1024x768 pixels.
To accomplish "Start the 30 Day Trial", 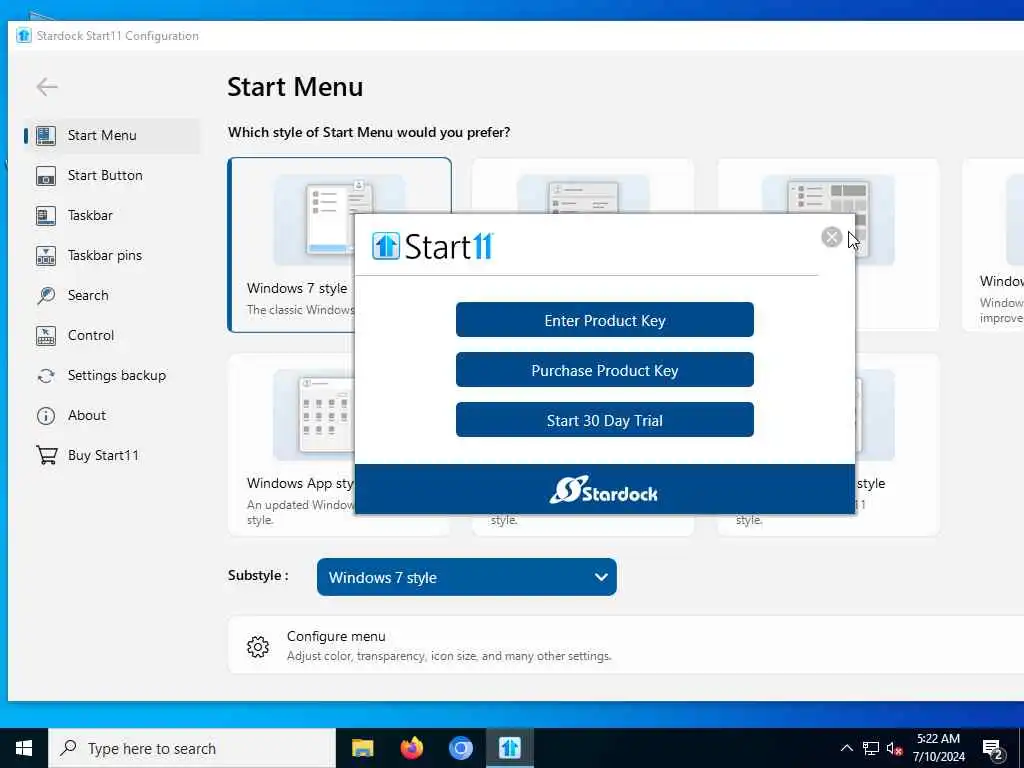I will [x=605, y=420].
